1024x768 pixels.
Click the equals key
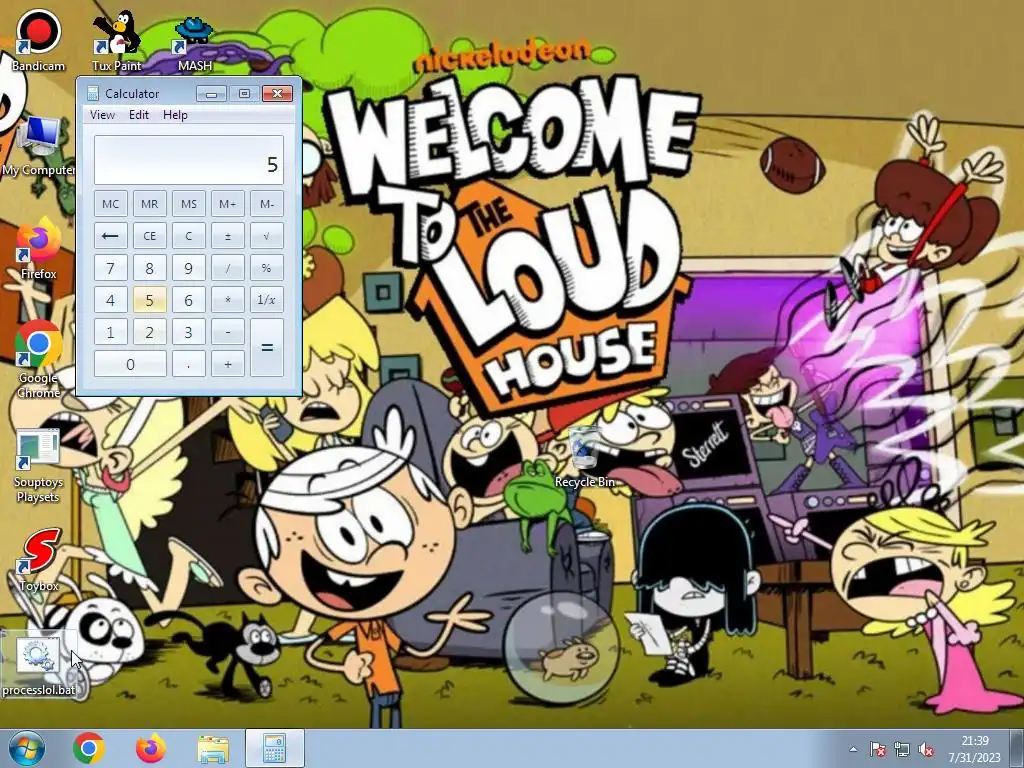pyautogui.click(x=267, y=347)
